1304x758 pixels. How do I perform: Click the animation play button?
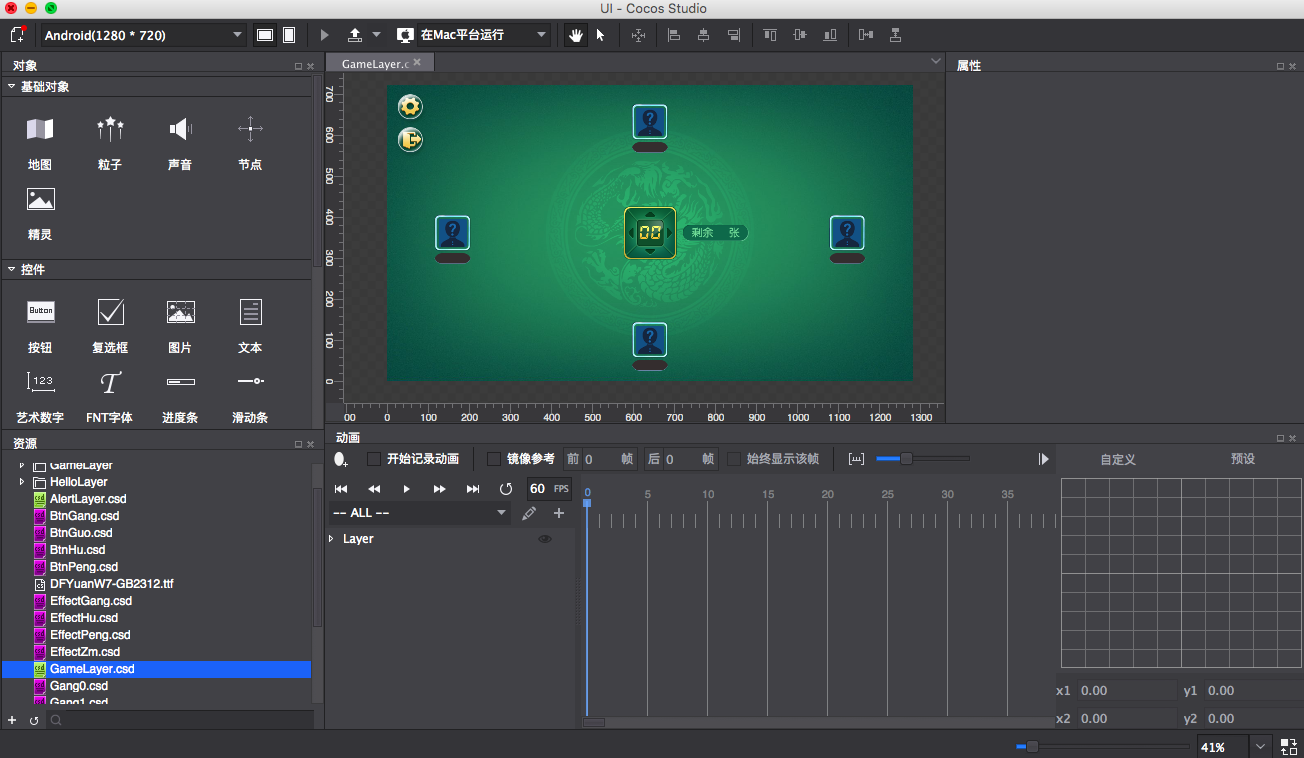(406, 489)
